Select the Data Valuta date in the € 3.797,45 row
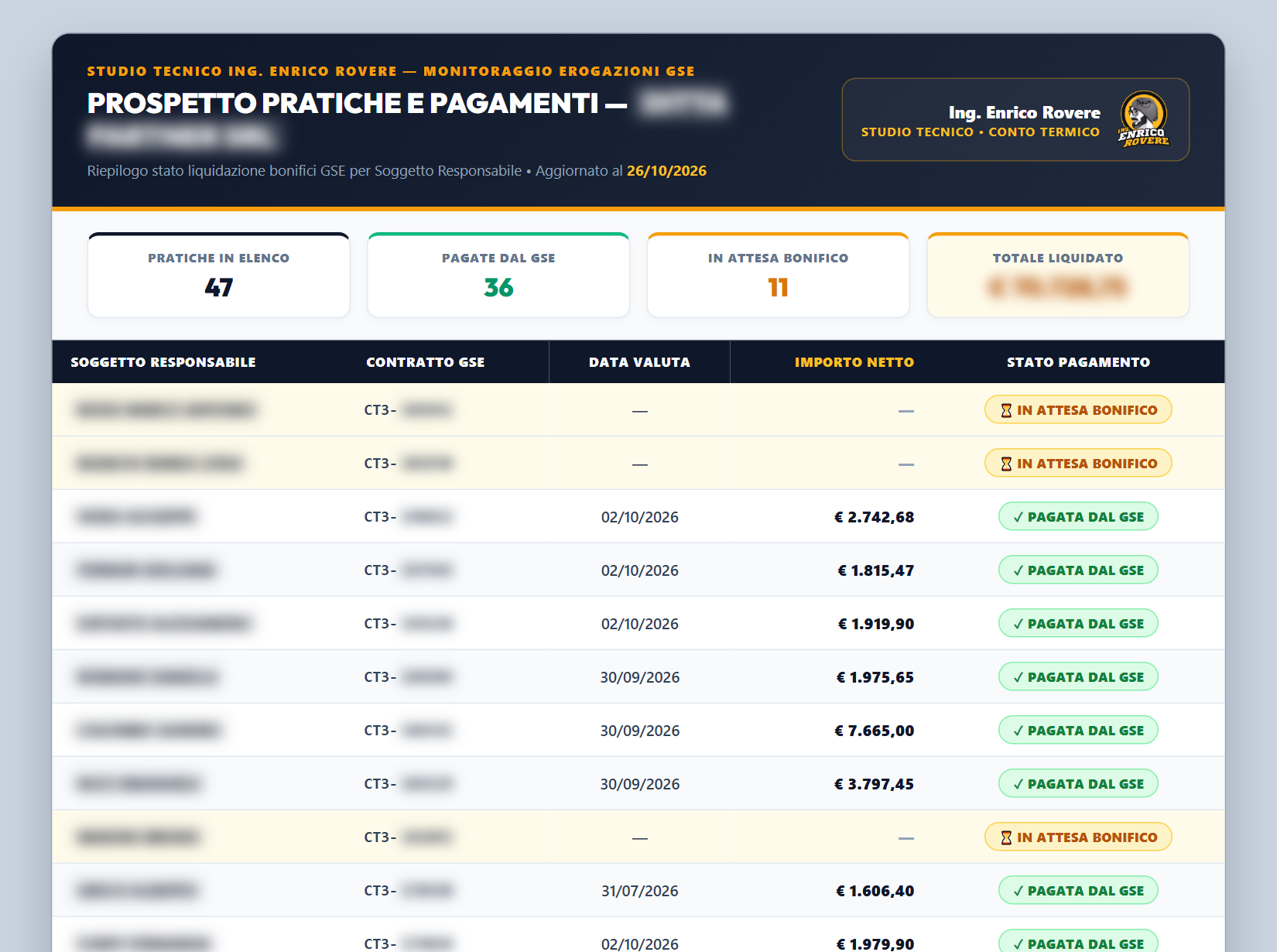1277x952 pixels. click(x=640, y=784)
